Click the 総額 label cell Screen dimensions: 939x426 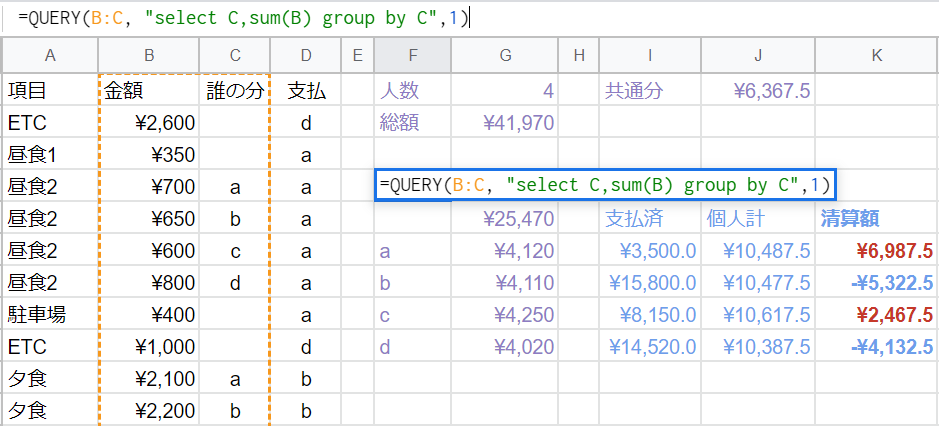(x=413, y=123)
